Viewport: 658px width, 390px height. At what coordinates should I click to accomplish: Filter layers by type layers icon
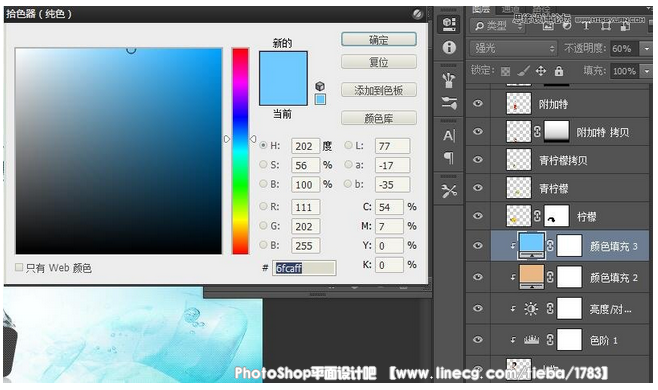coord(586,26)
